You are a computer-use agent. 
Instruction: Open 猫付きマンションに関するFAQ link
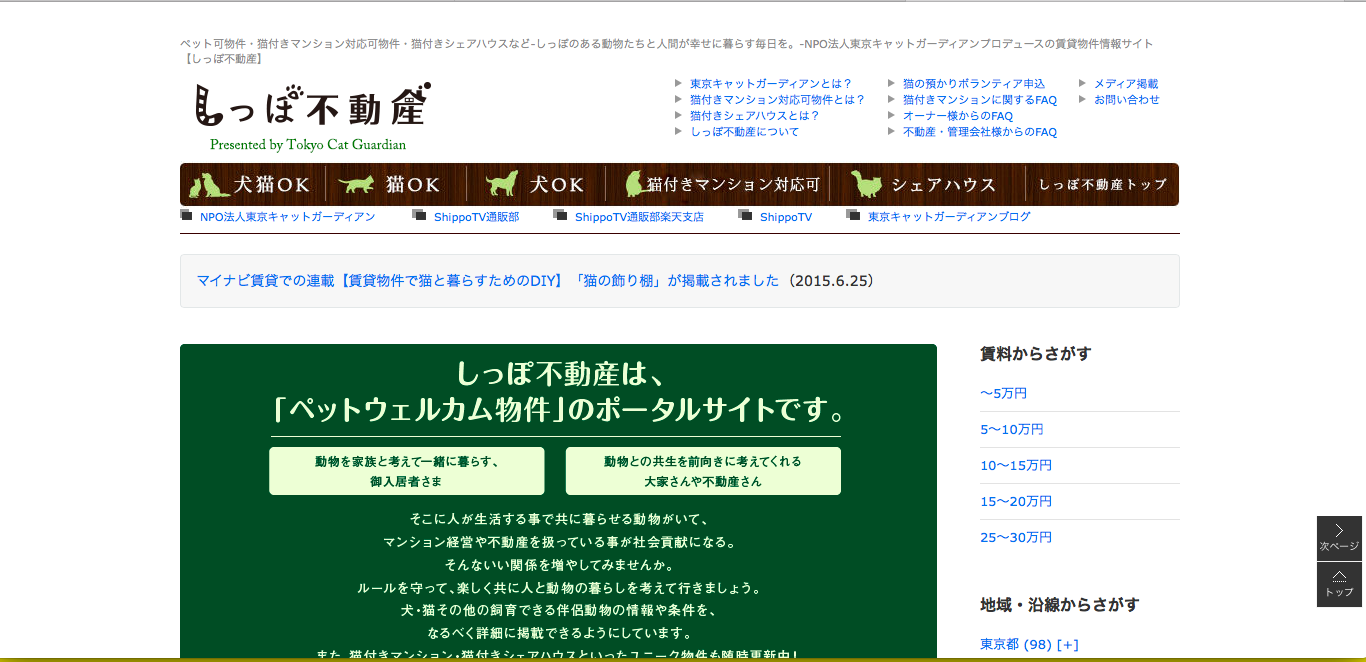[980, 100]
